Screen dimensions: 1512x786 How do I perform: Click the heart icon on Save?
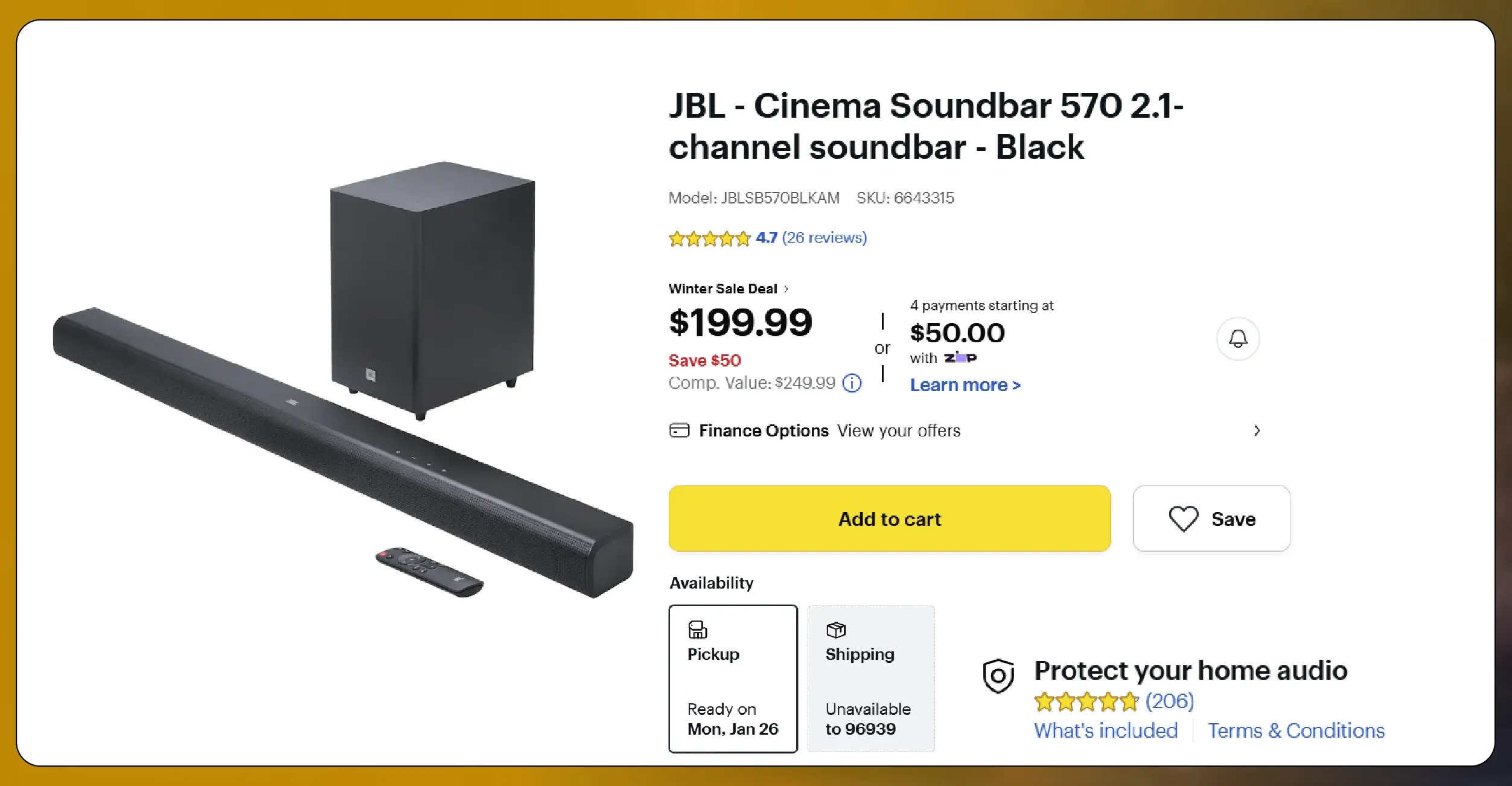coord(1183,519)
